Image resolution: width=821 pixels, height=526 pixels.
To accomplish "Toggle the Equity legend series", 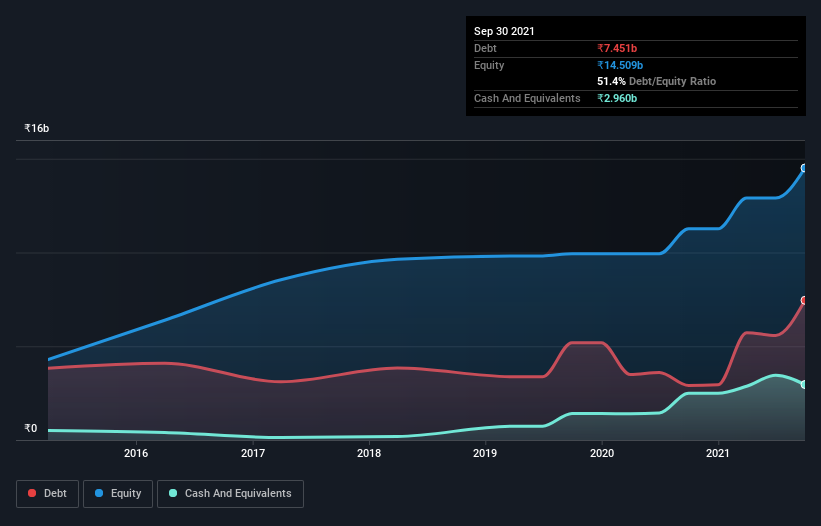I will pos(118,494).
